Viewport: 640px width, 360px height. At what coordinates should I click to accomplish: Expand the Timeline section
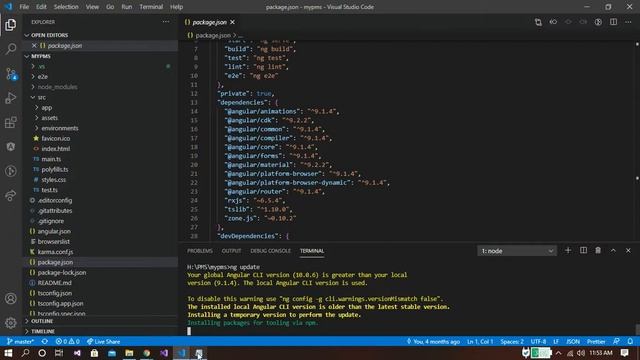coord(100,331)
